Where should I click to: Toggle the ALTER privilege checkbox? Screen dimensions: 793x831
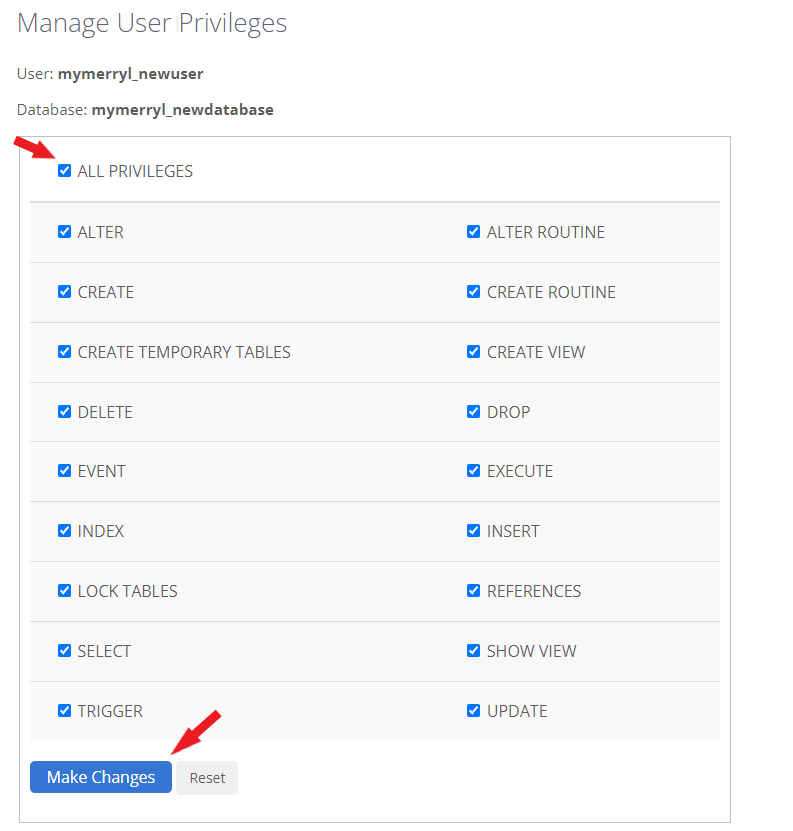tap(64, 232)
